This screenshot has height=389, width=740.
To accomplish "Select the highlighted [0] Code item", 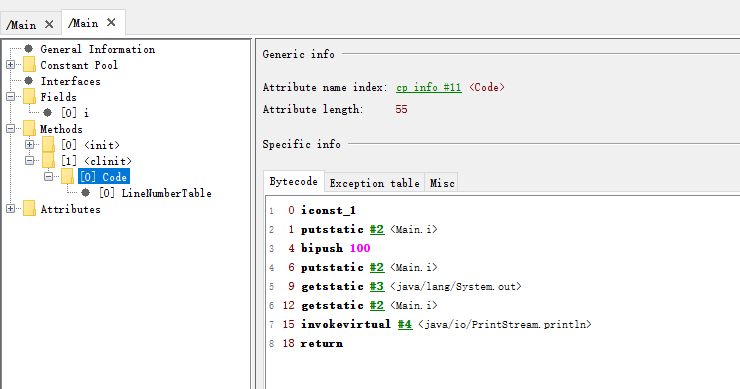I will pyautogui.click(x=104, y=177).
